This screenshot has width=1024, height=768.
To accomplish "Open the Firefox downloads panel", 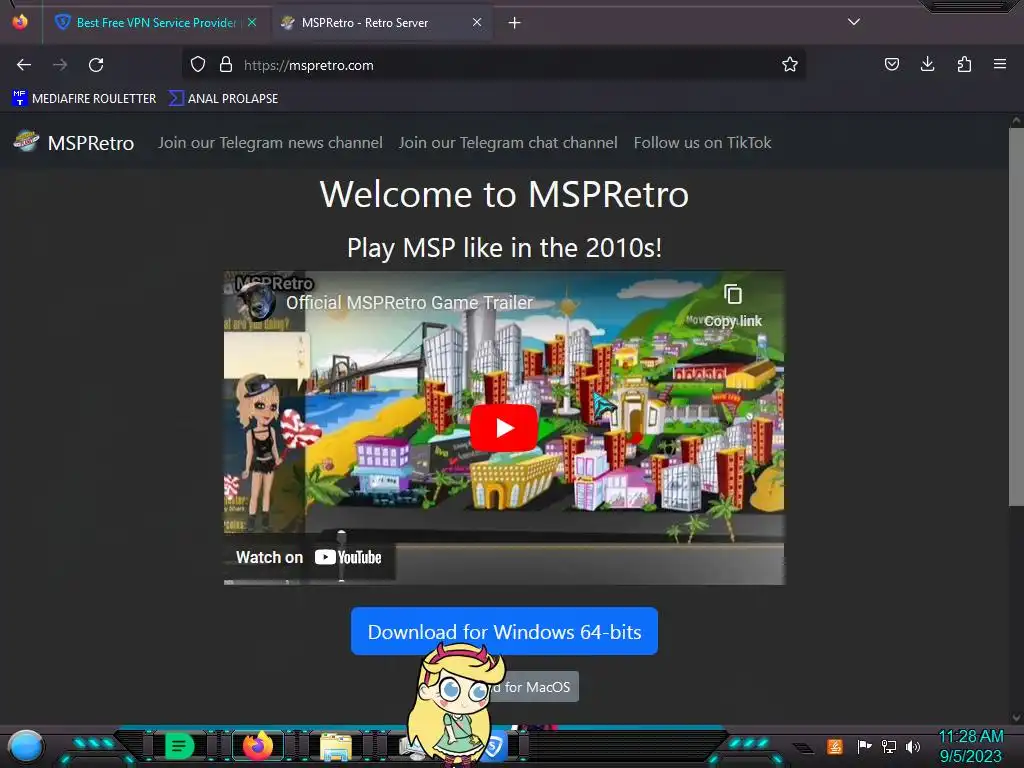I will tap(927, 65).
